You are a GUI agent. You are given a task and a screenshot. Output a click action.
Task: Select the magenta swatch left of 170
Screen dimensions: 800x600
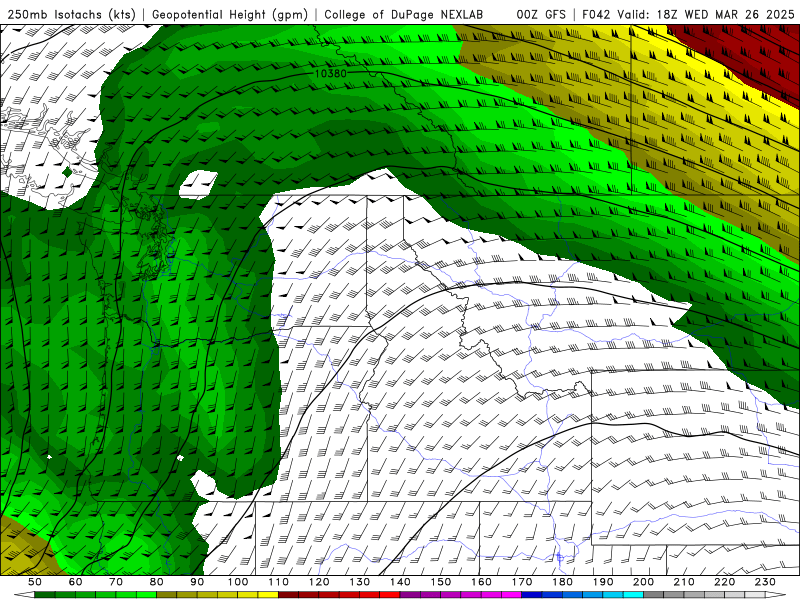coord(511,595)
